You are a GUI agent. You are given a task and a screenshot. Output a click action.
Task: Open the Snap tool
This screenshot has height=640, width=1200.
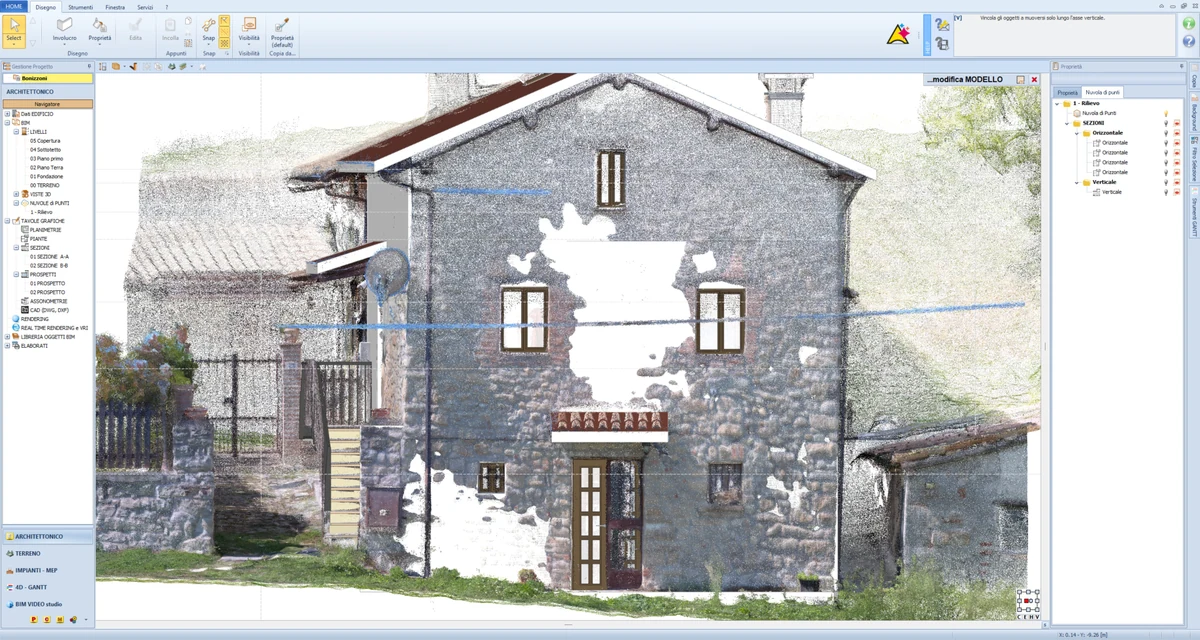click(x=208, y=29)
